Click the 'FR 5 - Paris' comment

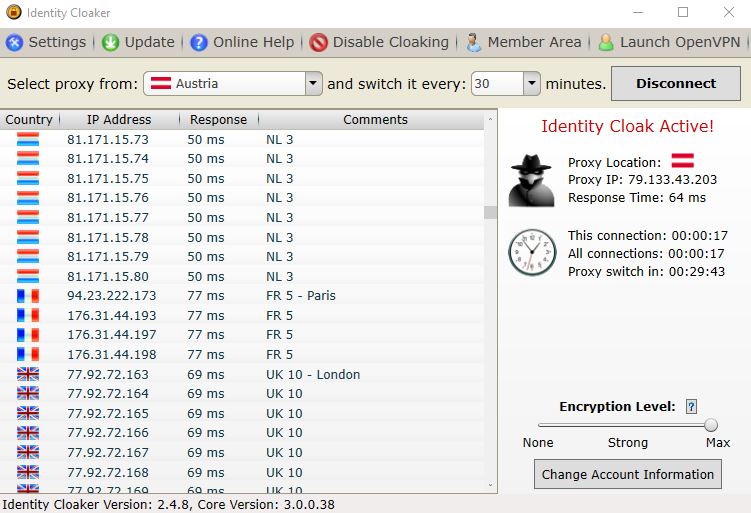point(301,296)
